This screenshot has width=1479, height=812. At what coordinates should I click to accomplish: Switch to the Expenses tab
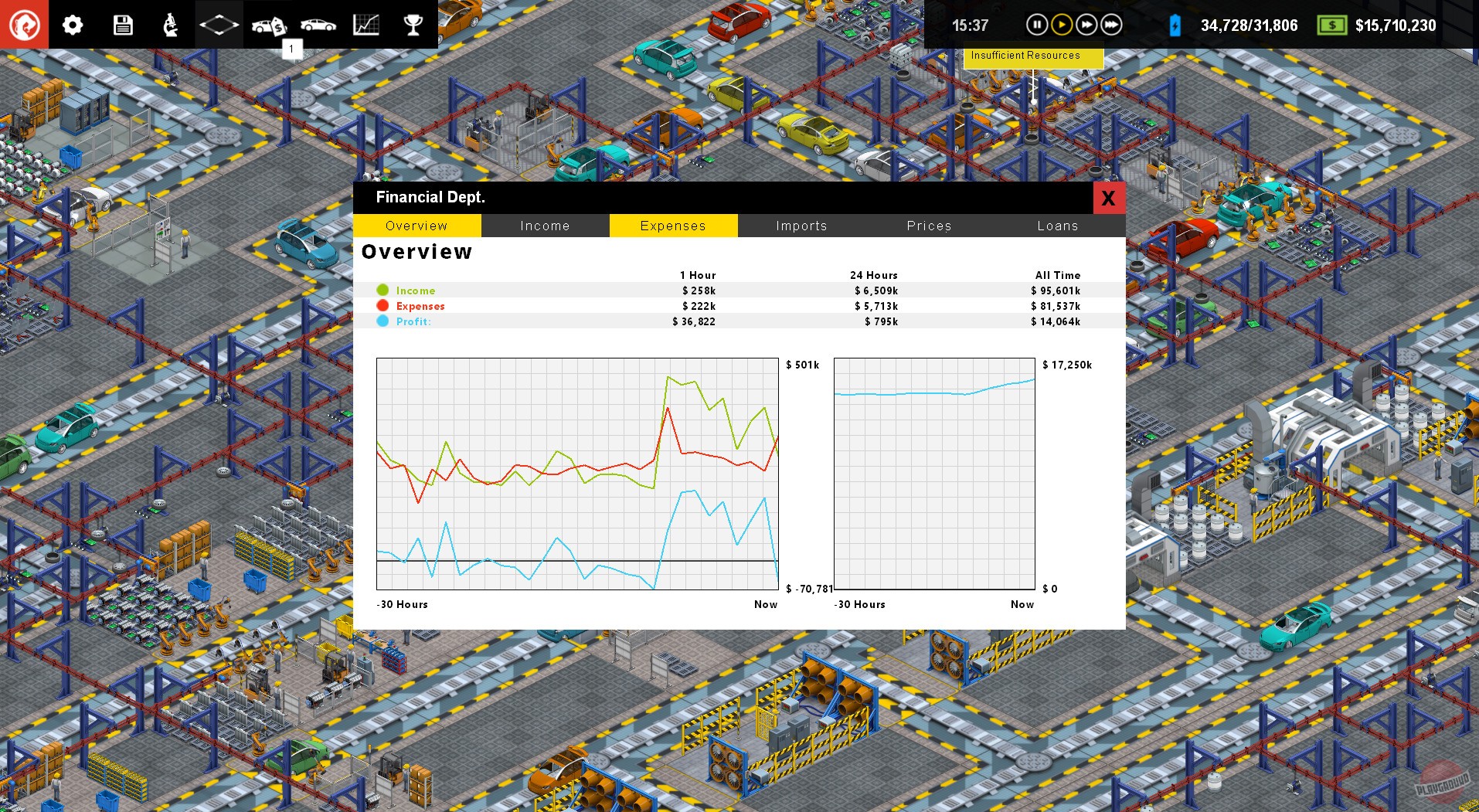tap(673, 226)
